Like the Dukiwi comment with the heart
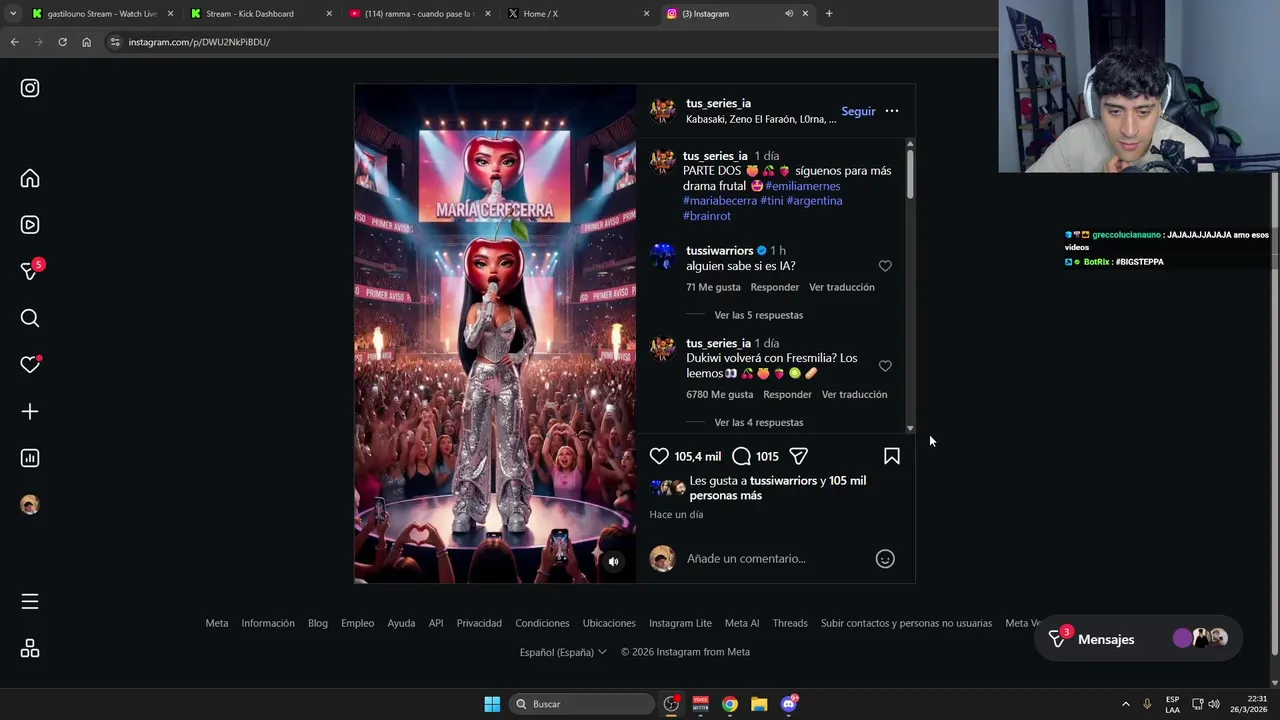The width and height of the screenshot is (1280, 720). click(x=885, y=366)
